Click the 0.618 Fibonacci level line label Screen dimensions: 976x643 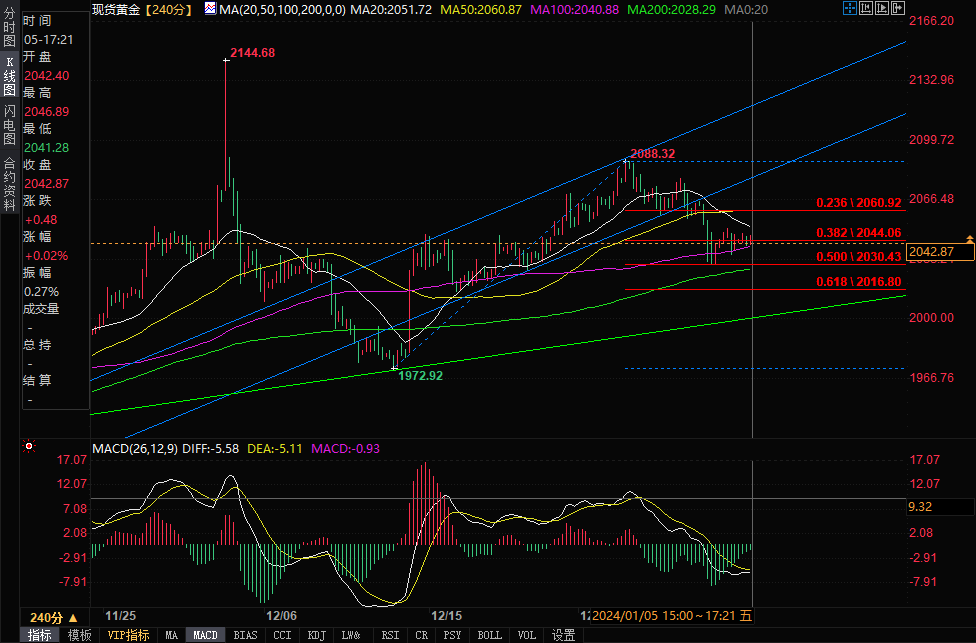pos(858,282)
